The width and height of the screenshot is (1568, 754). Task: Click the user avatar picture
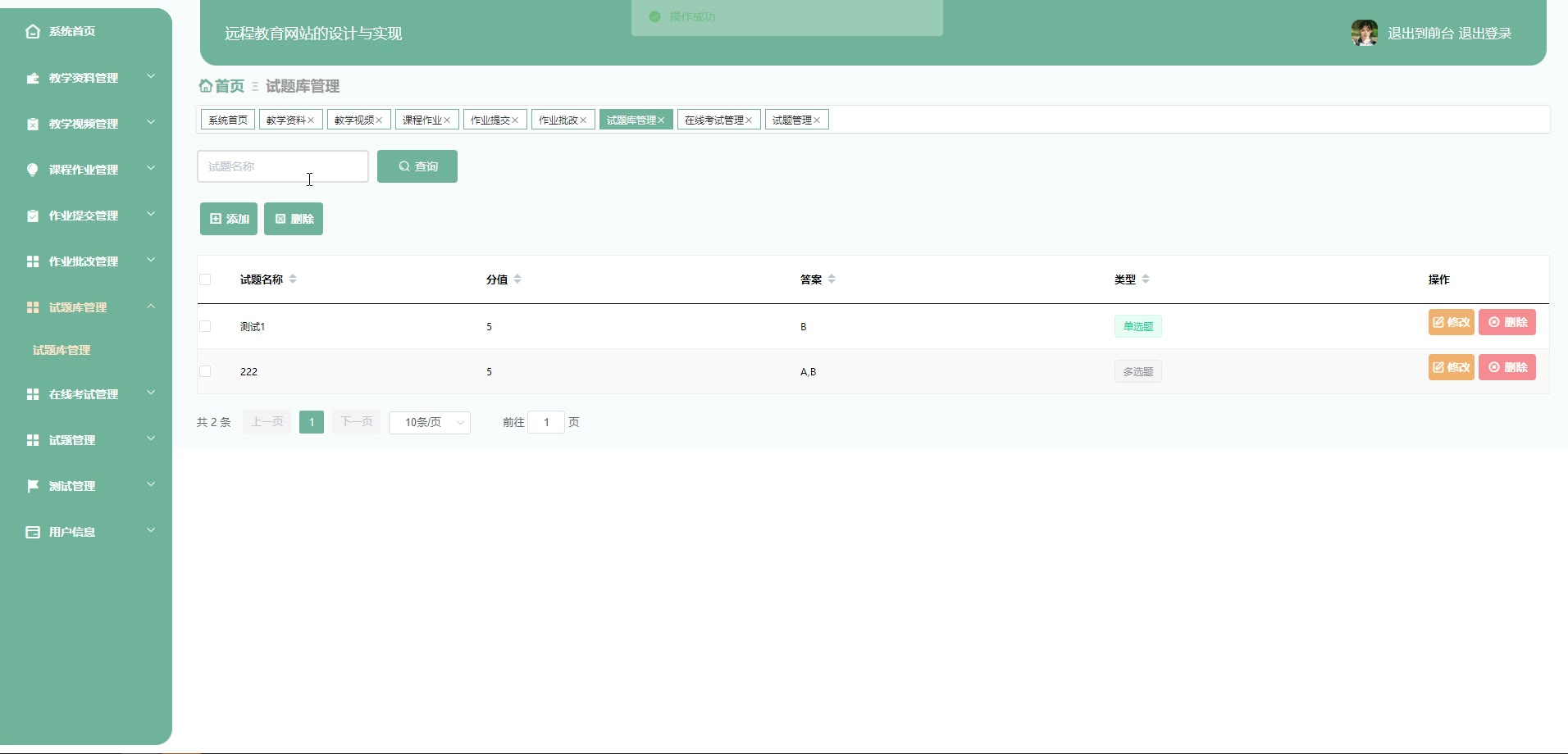pyautogui.click(x=1365, y=33)
